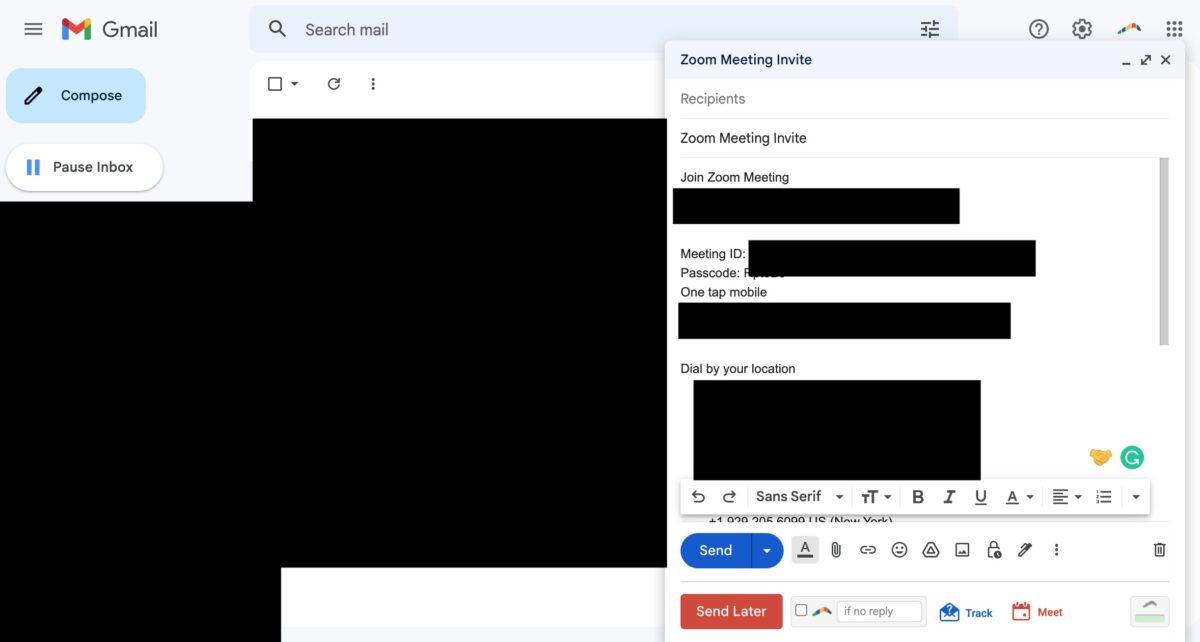Open Gmail settings gear
The image size is (1200, 642).
[1082, 29]
